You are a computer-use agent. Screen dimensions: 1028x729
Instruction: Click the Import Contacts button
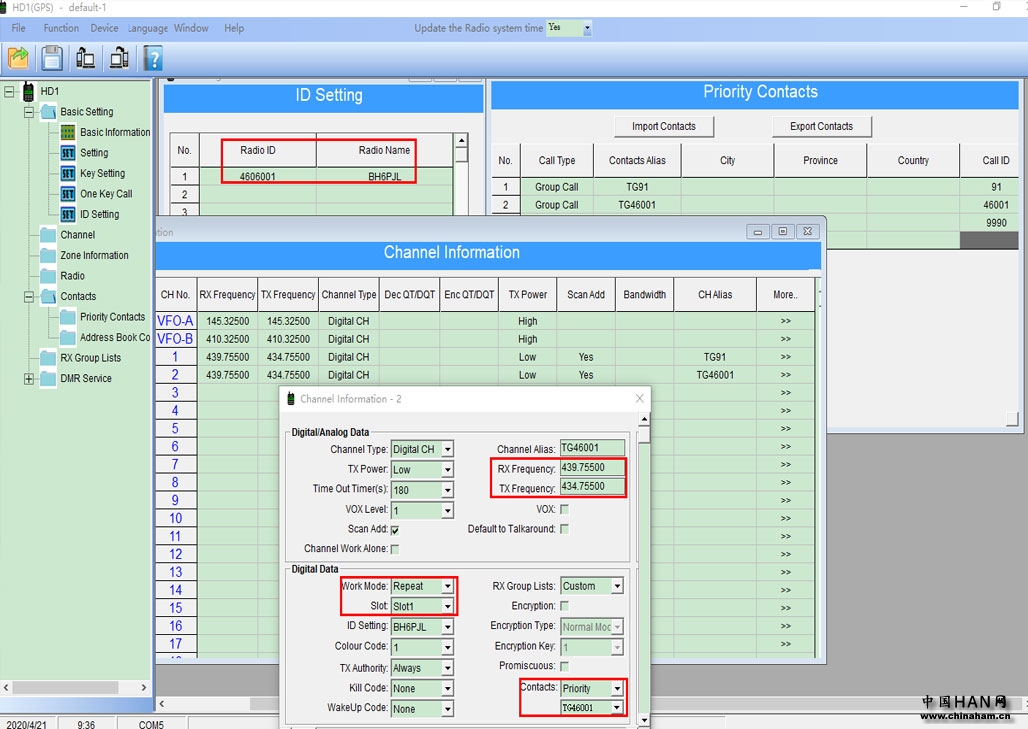tap(664, 126)
